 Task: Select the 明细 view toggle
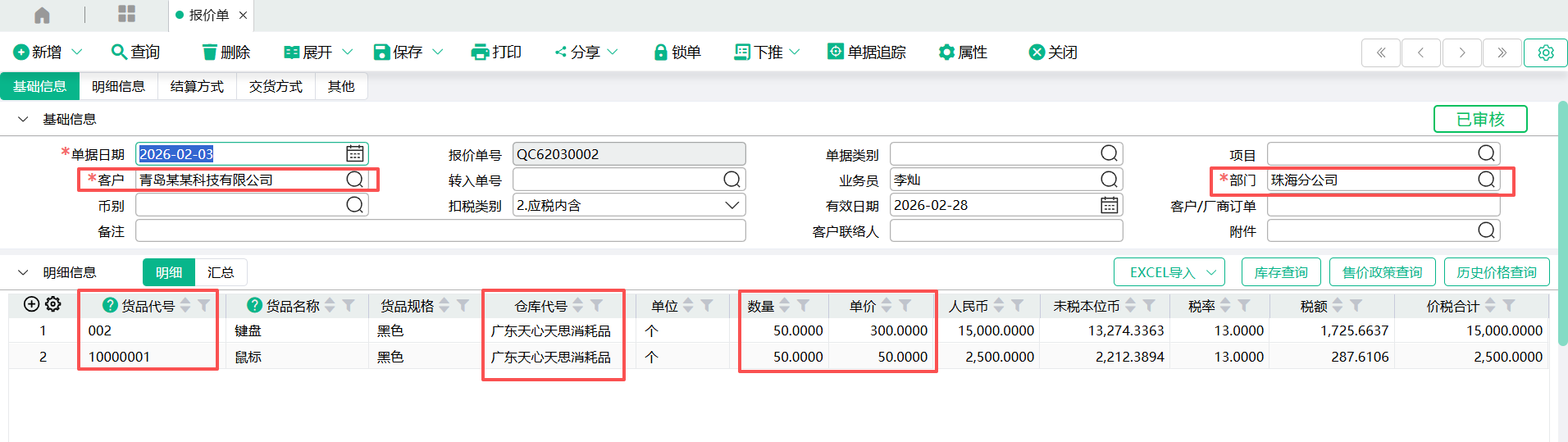click(169, 272)
